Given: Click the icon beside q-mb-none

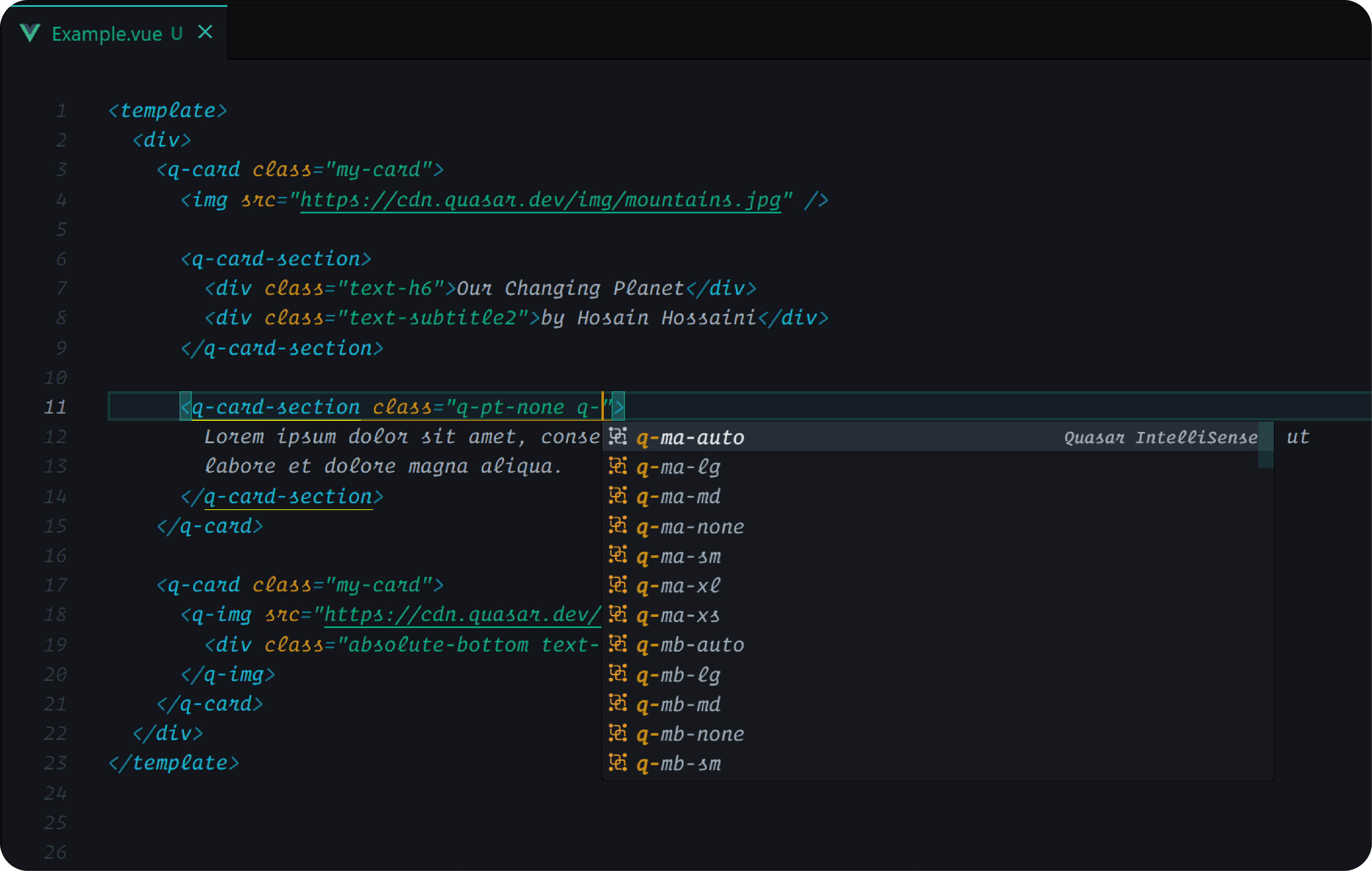Looking at the screenshot, I should click(618, 733).
